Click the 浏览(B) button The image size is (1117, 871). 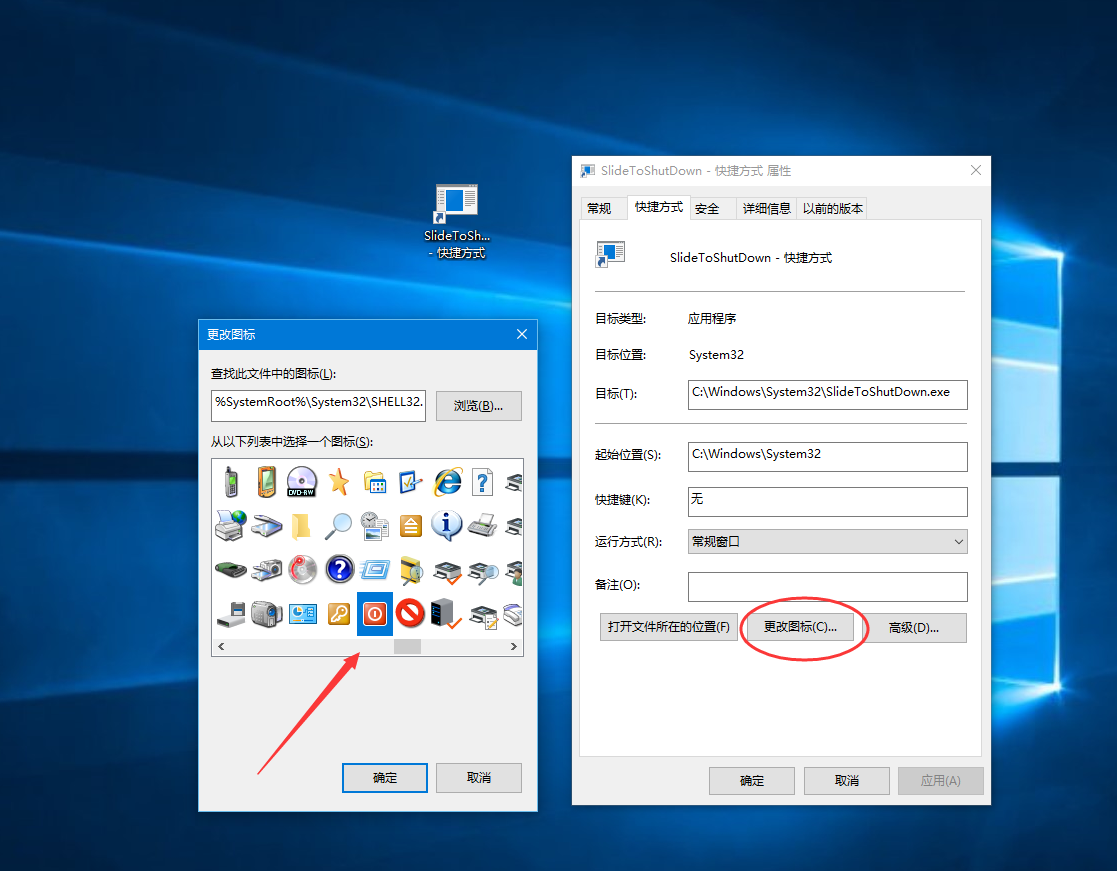478,405
